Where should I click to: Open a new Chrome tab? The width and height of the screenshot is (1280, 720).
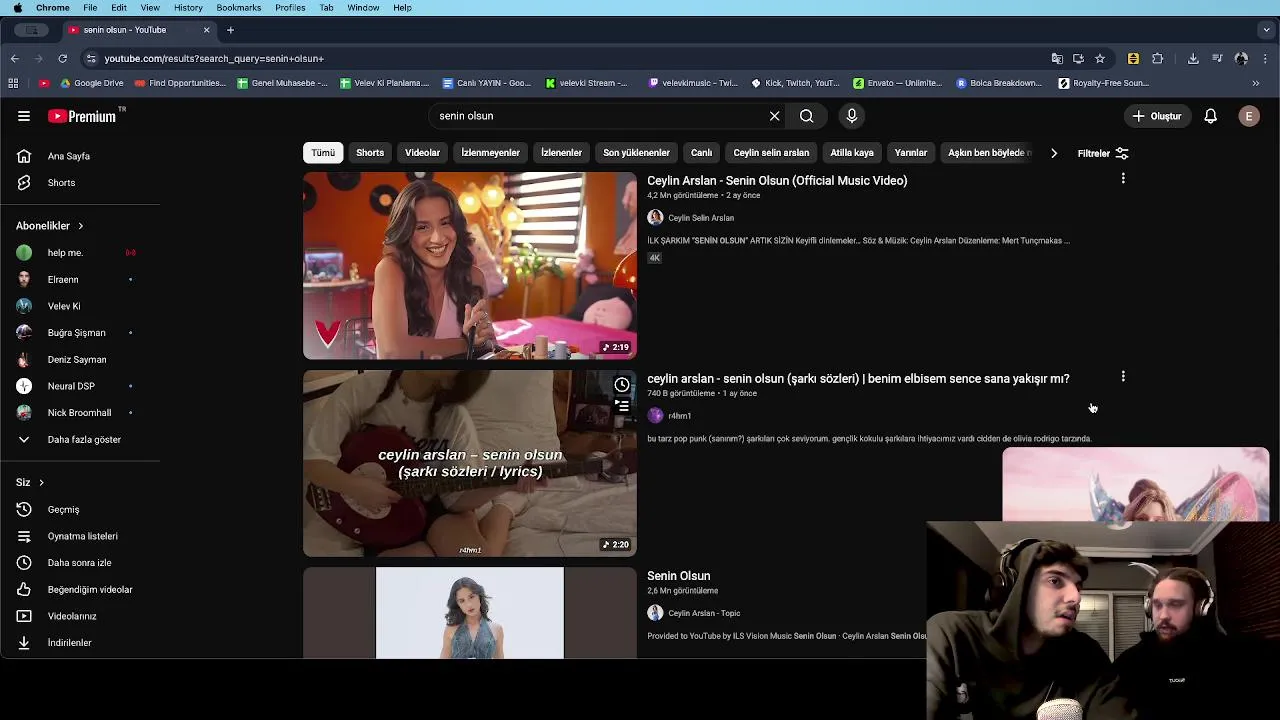pos(230,30)
